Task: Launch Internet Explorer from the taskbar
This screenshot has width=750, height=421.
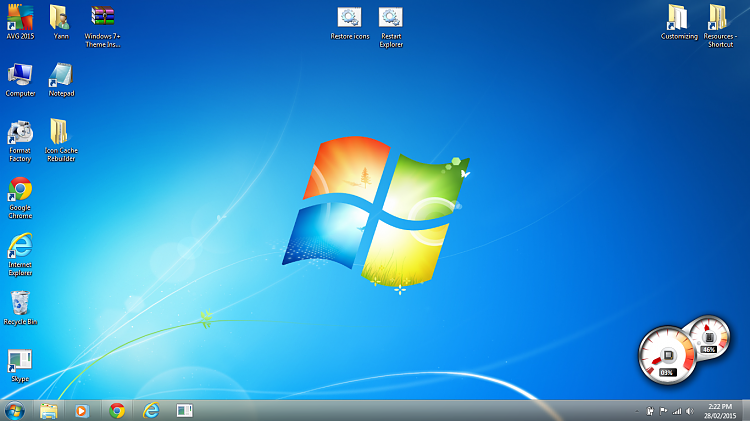Action: click(x=151, y=410)
